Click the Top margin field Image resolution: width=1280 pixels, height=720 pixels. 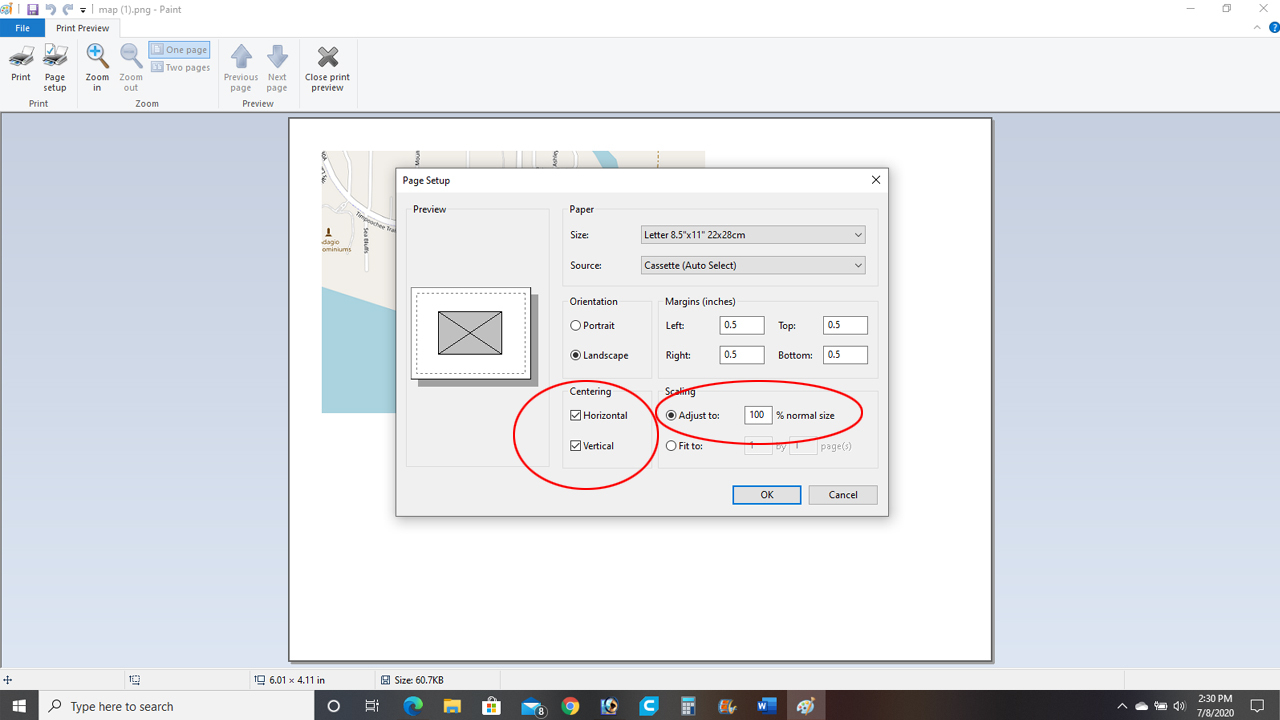click(x=846, y=325)
